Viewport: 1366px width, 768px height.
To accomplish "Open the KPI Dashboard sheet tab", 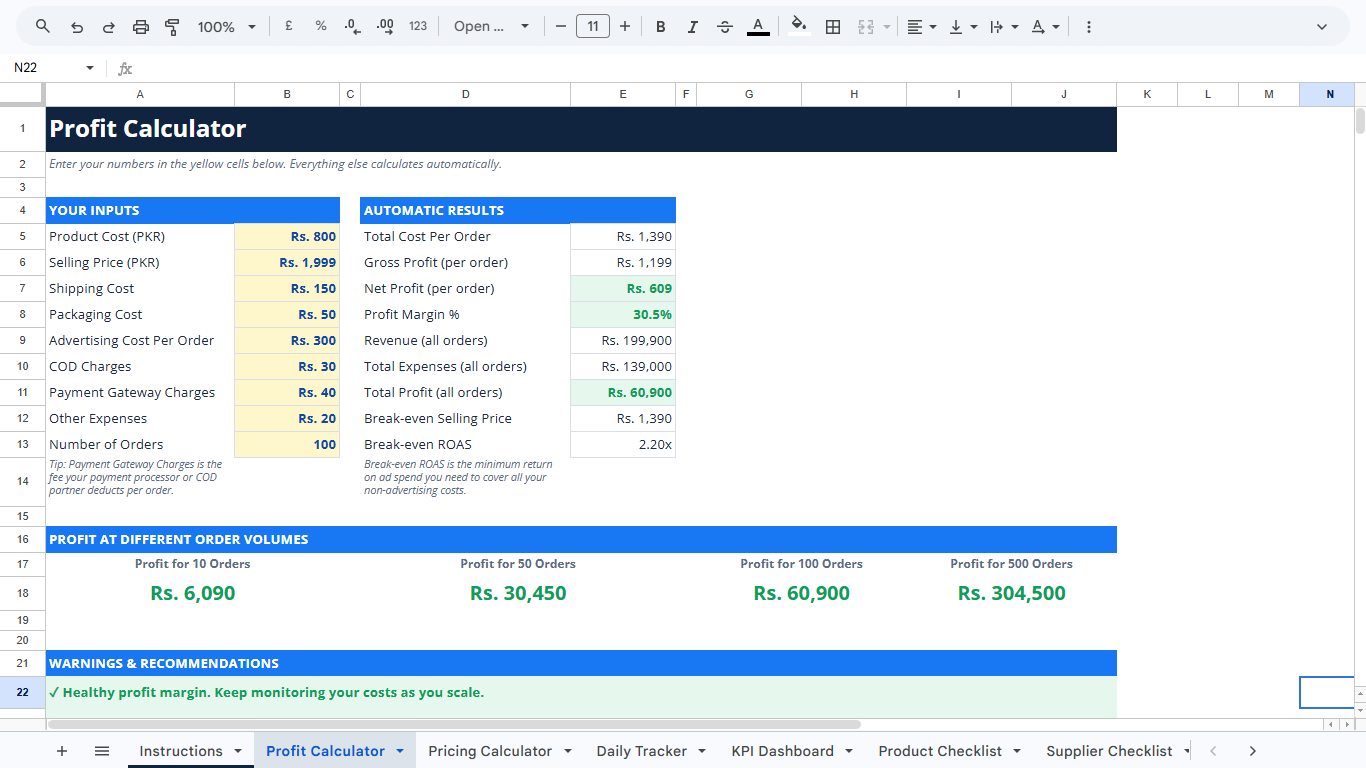I will (782, 751).
